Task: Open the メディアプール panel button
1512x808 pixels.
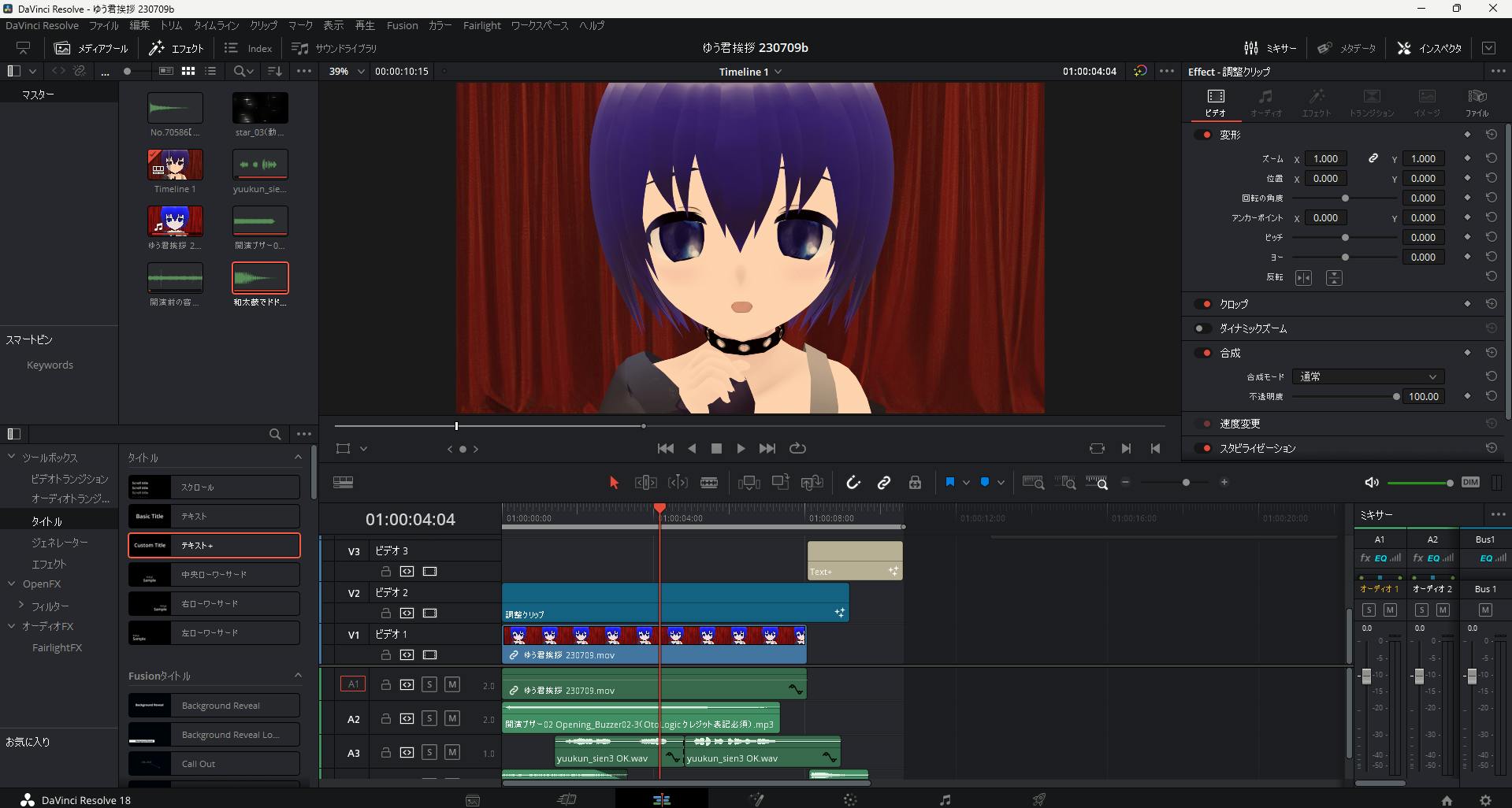Action: (91, 48)
